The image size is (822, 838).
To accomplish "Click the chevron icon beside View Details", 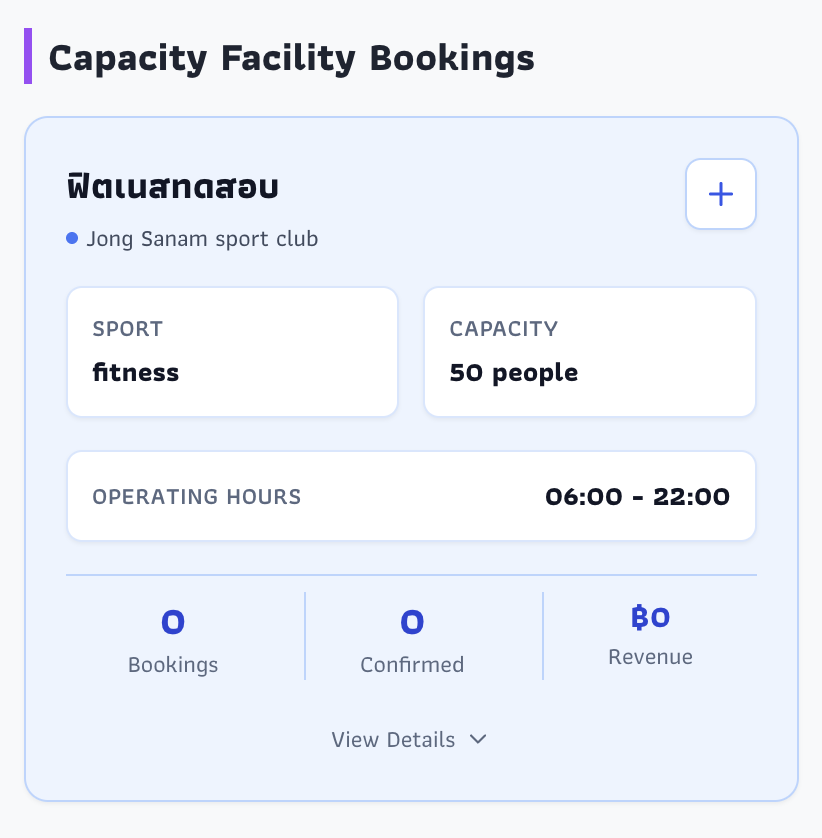I will (478, 740).
